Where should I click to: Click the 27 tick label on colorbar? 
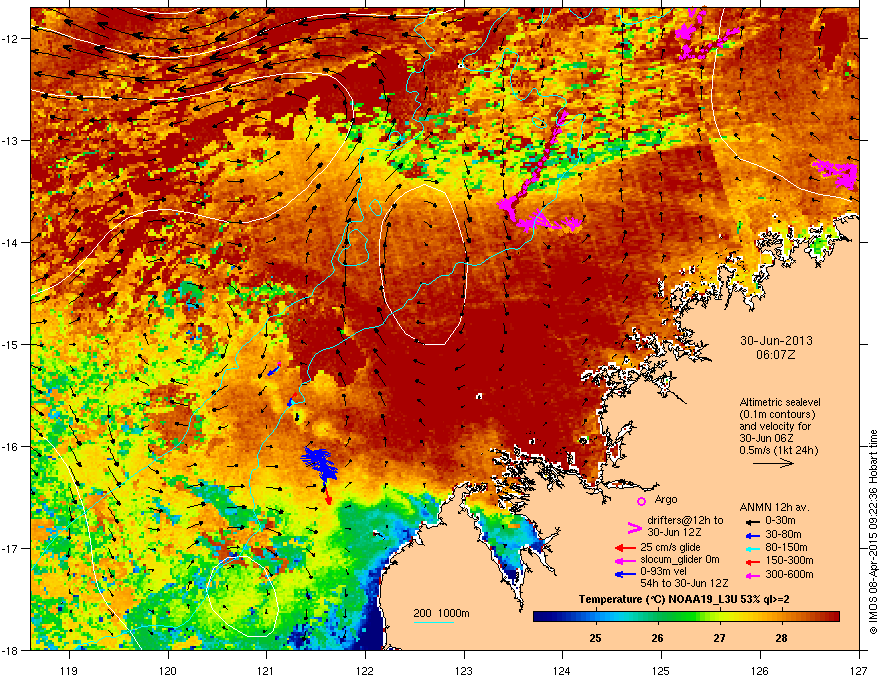tap(719, 638)
